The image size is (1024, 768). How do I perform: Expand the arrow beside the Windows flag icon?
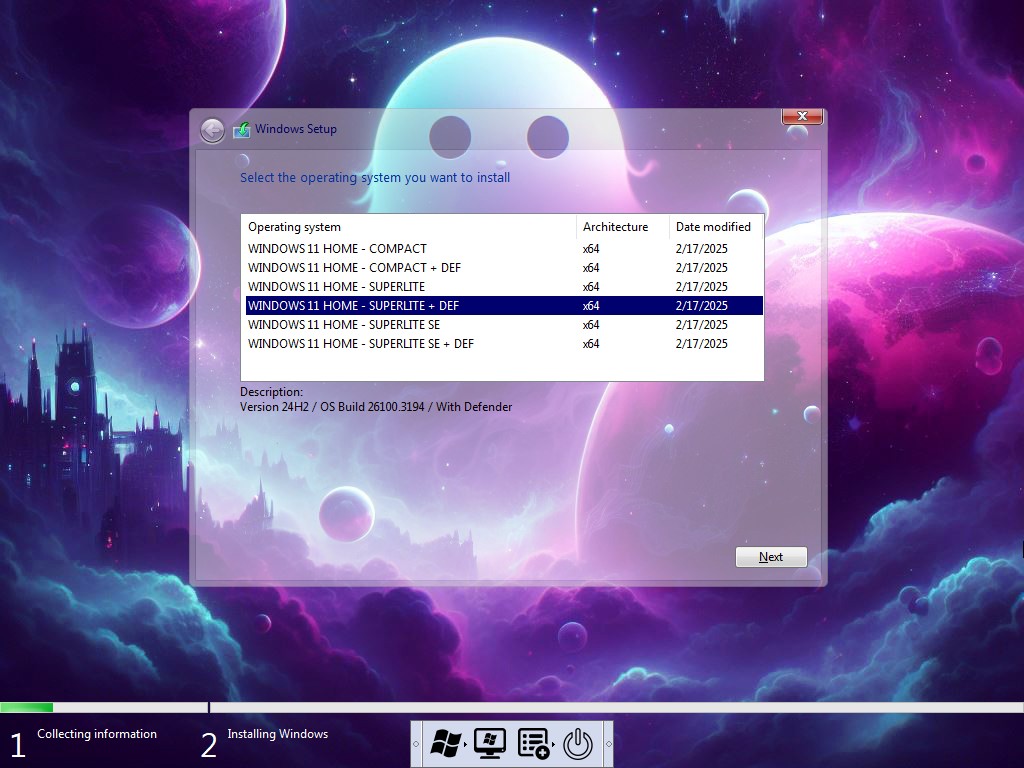[x=465, y=744]
